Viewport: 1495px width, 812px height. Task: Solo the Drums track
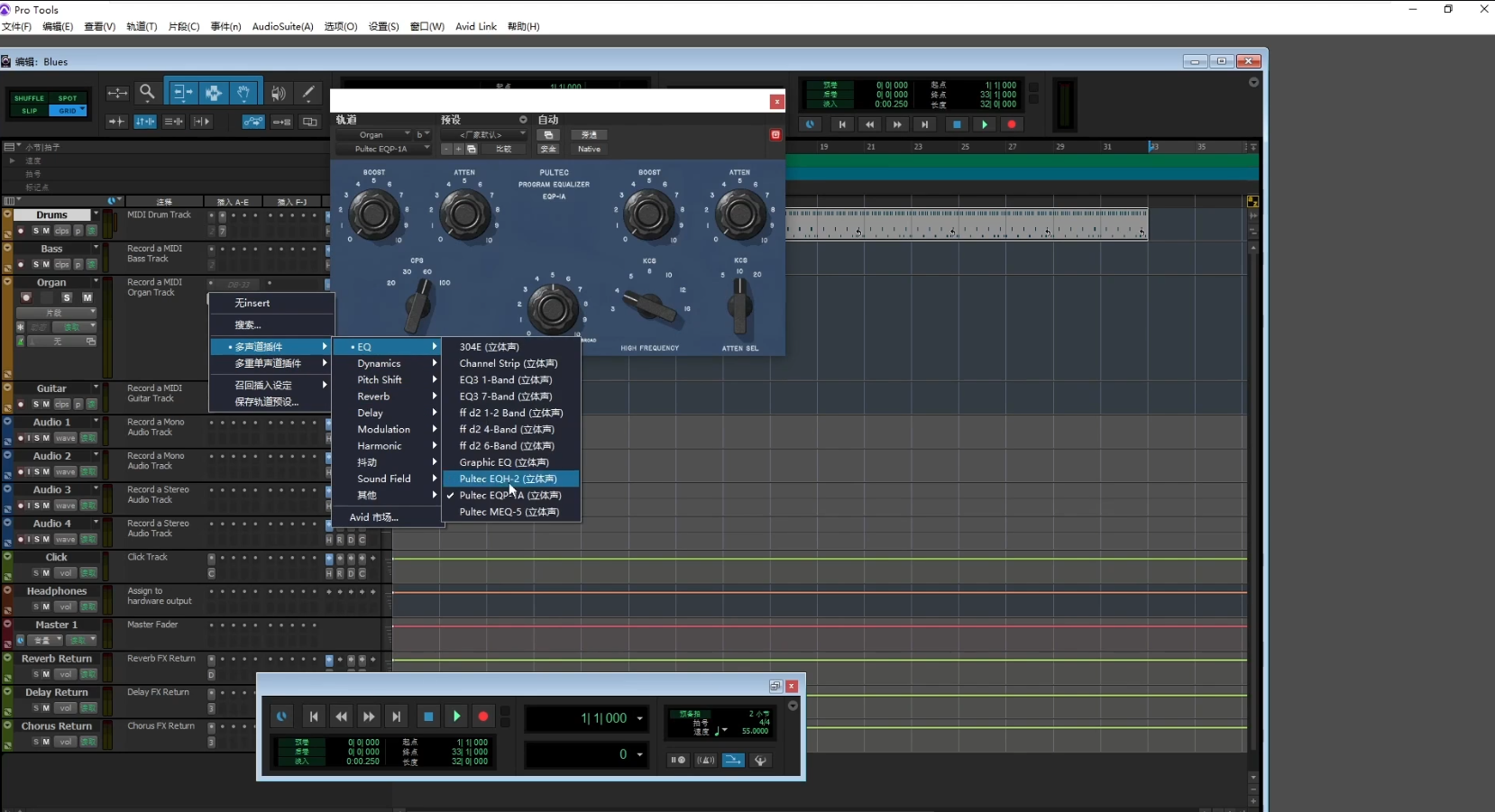click(x=35, y=231)
